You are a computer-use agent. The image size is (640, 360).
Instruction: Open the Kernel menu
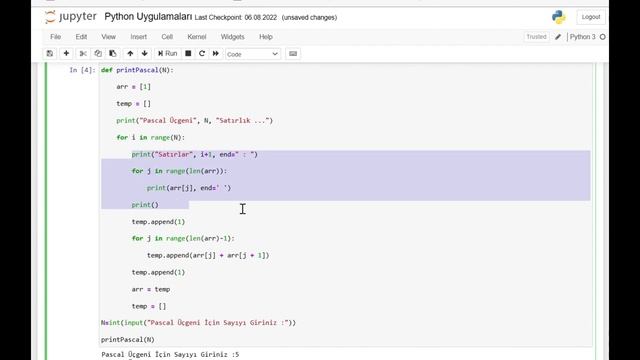197,37
